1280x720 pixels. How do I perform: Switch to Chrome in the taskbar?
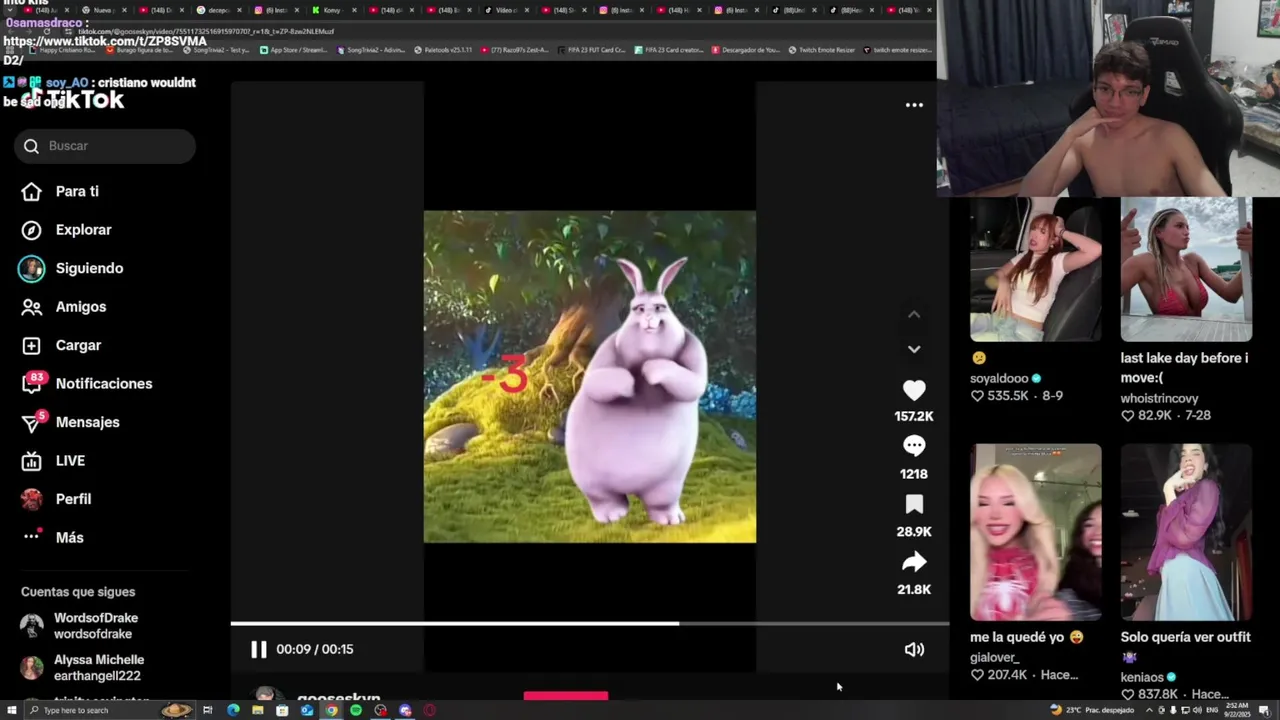[x=331, y=710]
